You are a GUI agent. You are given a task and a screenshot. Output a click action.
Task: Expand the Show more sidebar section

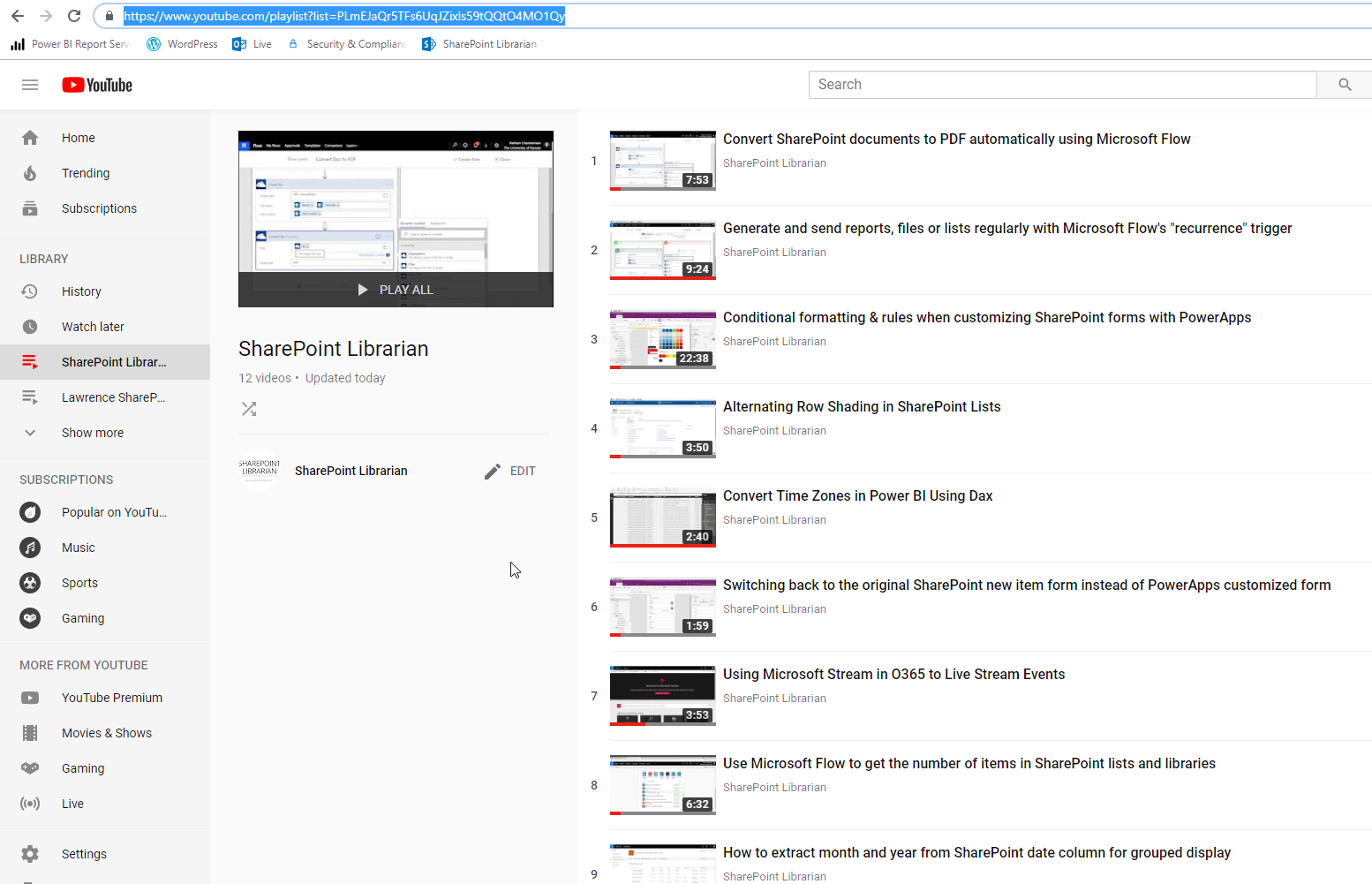point(92,432)
